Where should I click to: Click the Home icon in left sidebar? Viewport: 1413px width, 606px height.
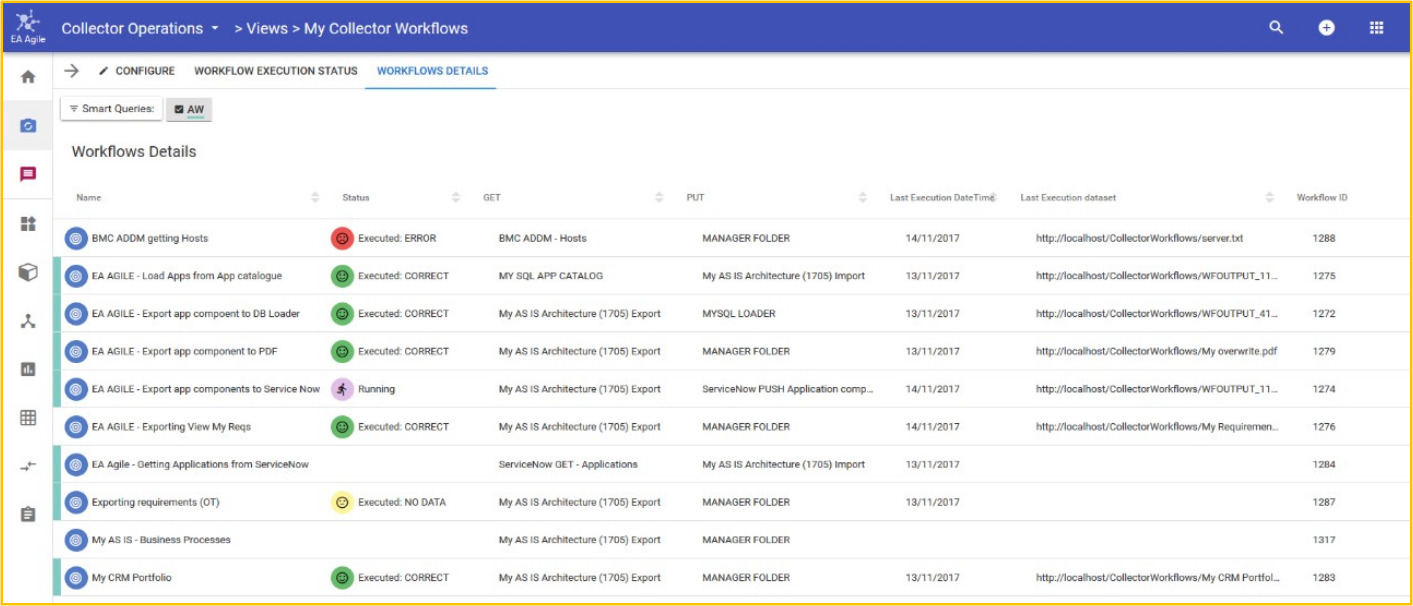point(28,77)
